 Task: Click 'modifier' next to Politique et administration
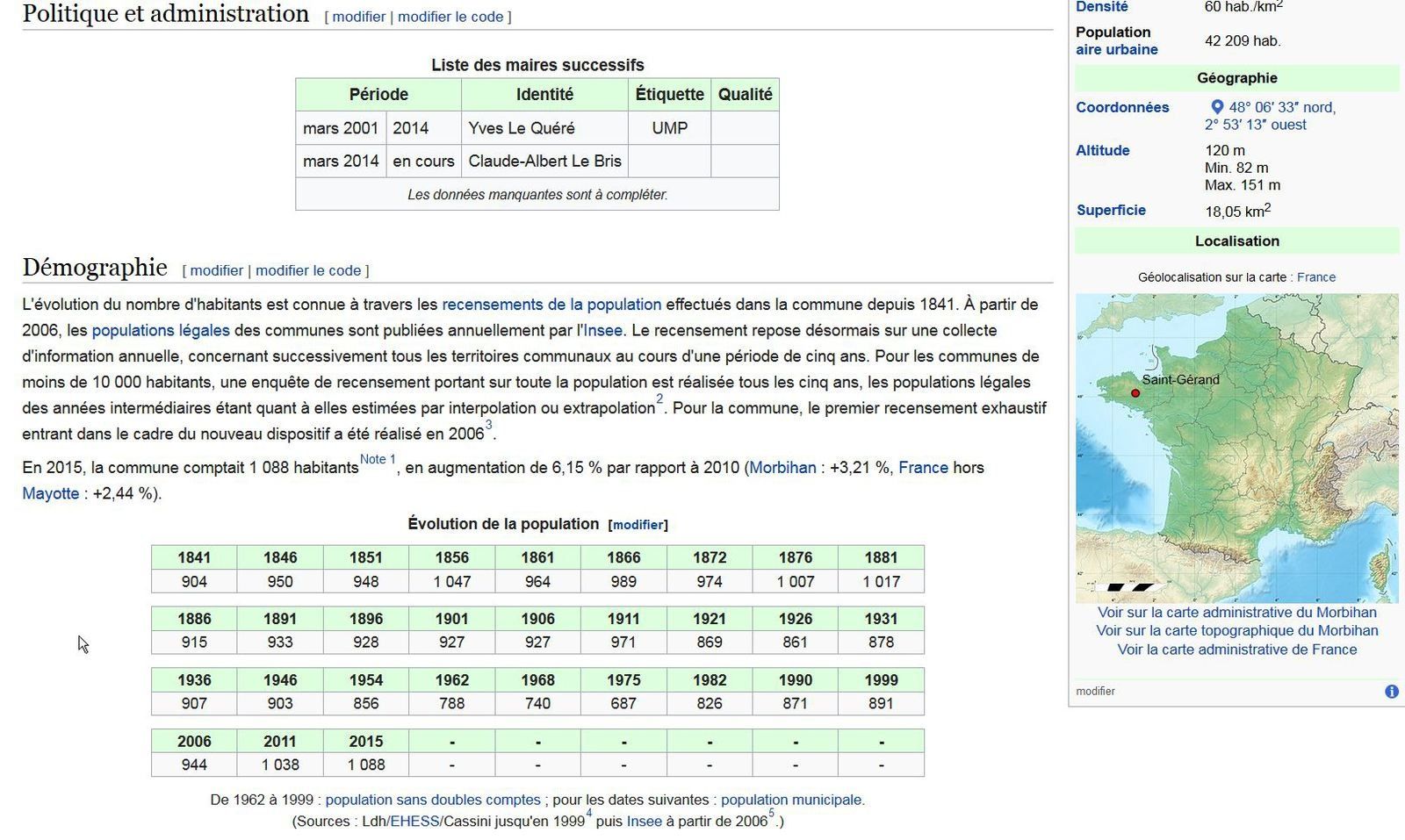358,17
